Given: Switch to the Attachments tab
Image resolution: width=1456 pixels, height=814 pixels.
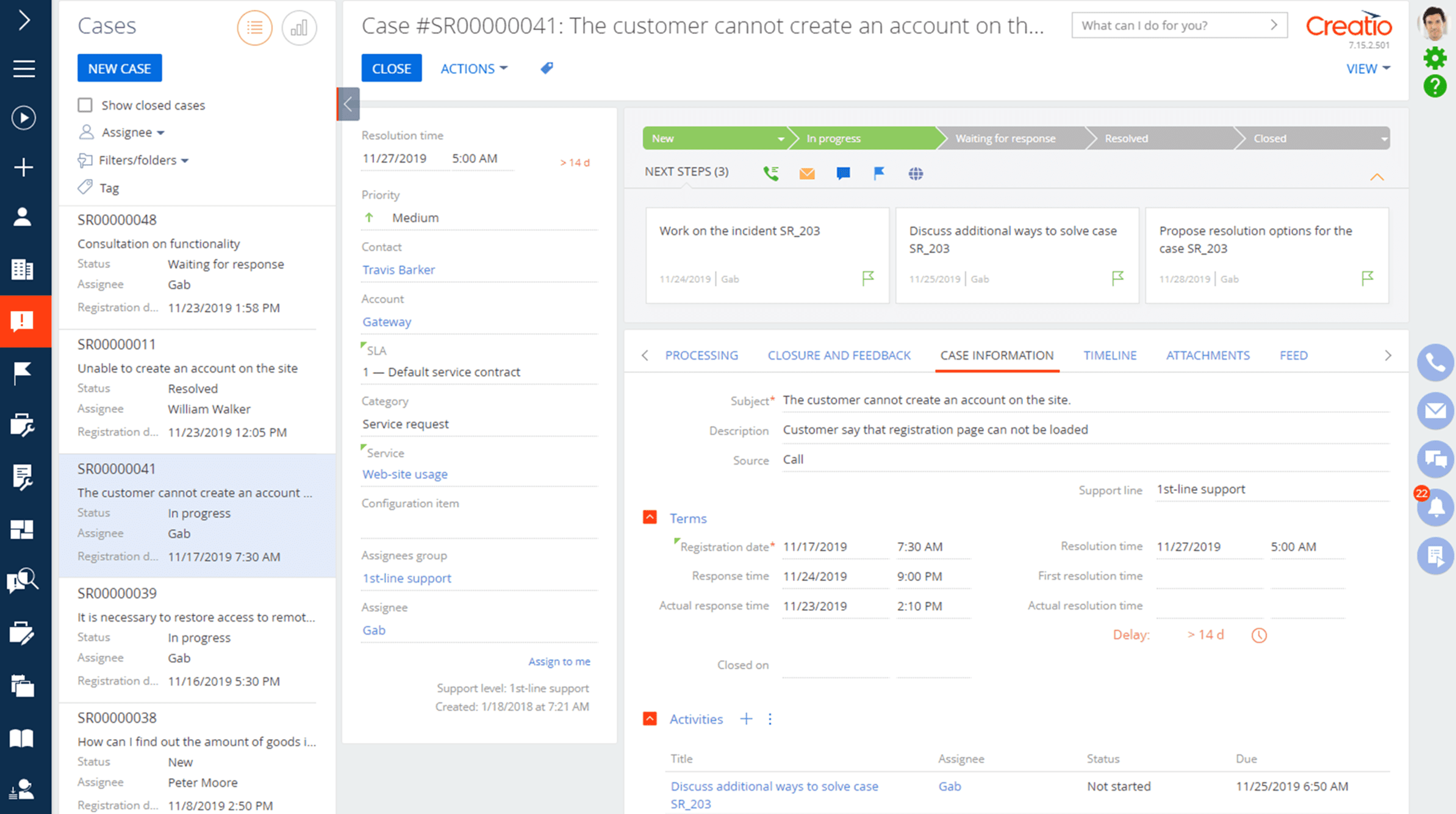Looking at the screenshot, I should pos(1208,355).
